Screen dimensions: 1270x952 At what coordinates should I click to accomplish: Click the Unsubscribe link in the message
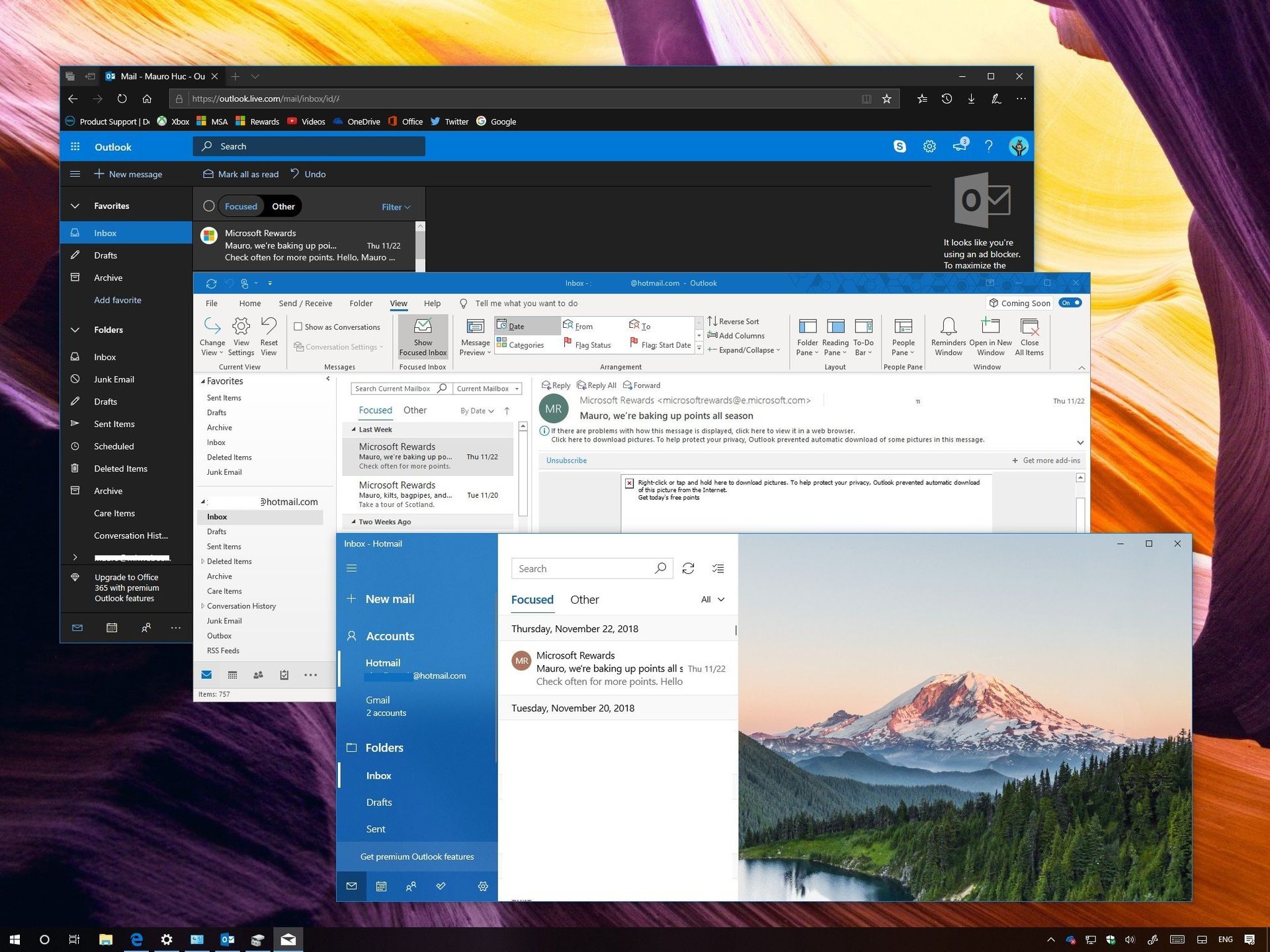pyautogui.click(x=566, y=460)
